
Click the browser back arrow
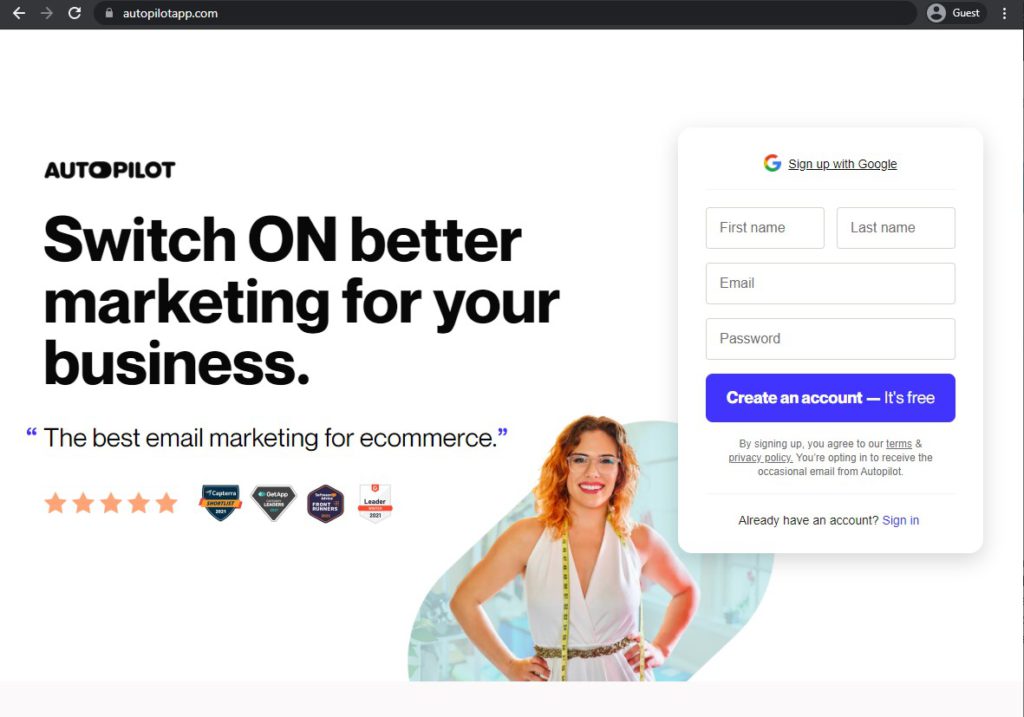pos(19,13)
